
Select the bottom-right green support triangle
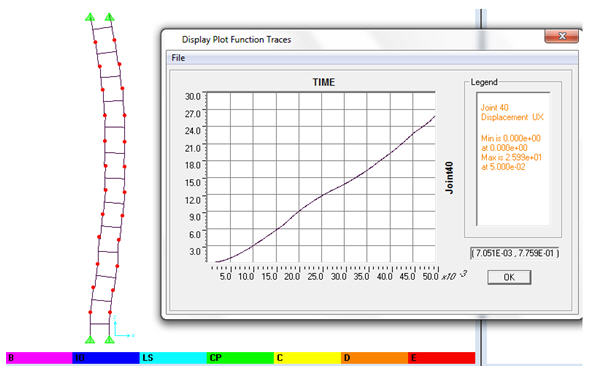[109, 339]
